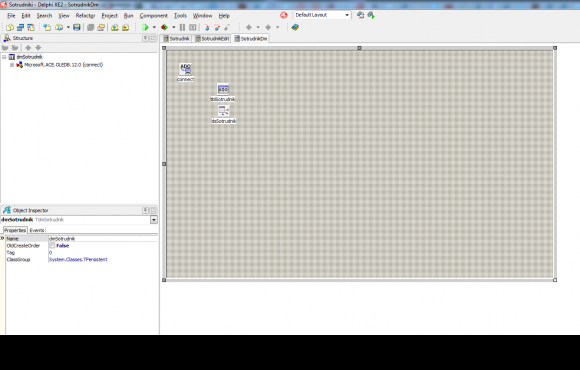Click the Run Without Debugging icon

(164, 27)
